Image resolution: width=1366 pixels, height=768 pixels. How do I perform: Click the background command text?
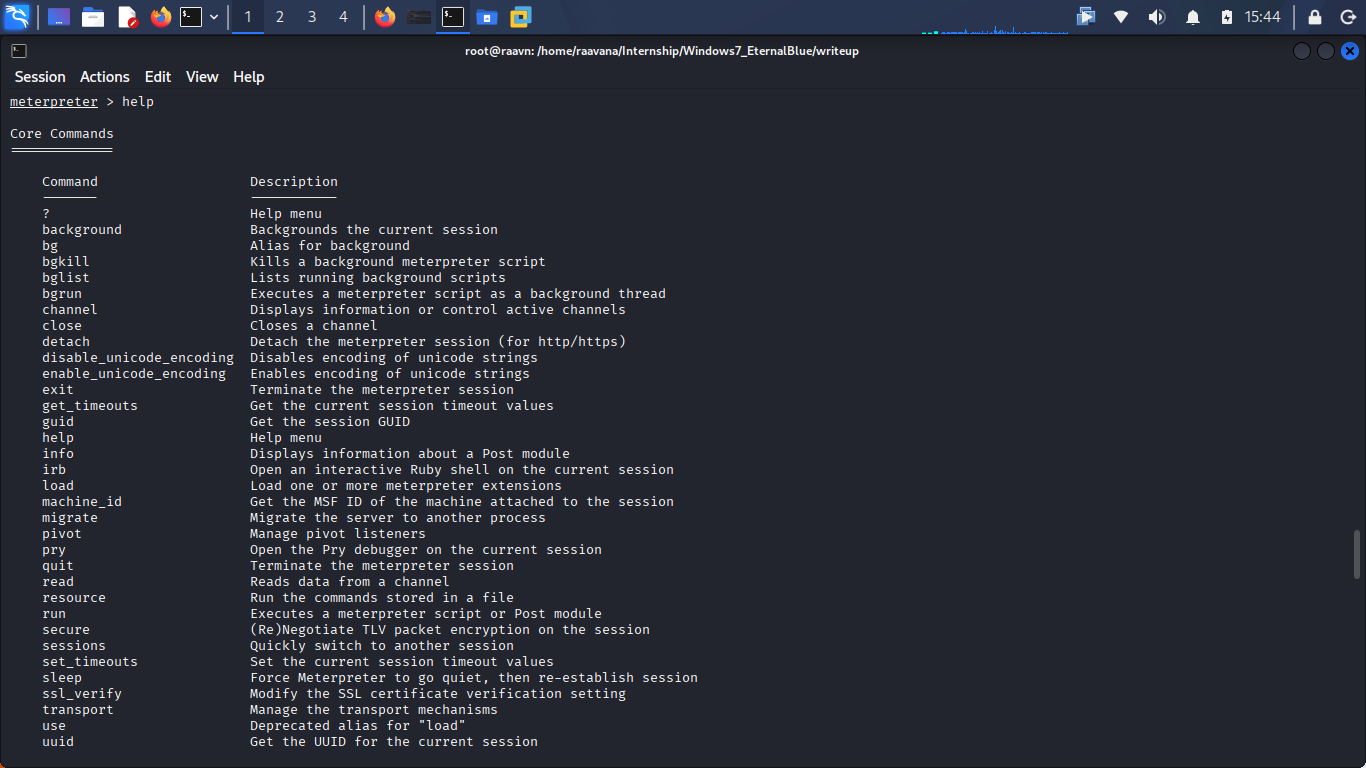pyautogui.click(x=82, y=230)
